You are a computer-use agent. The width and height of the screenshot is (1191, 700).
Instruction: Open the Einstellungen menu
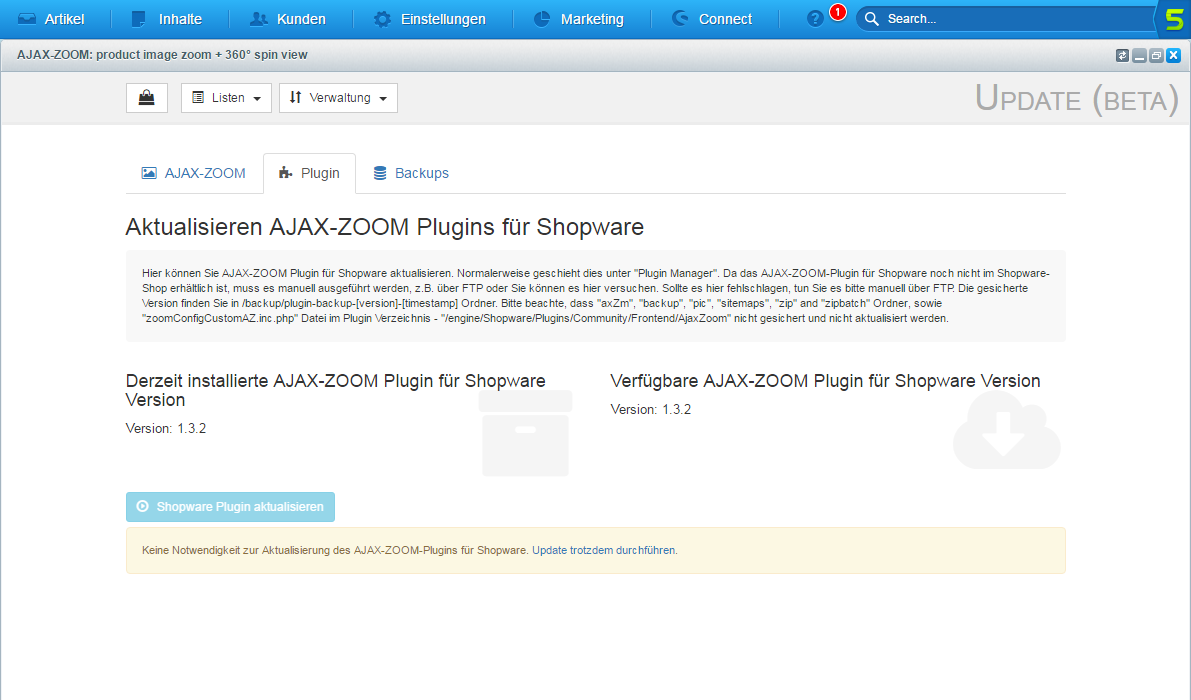430,19
